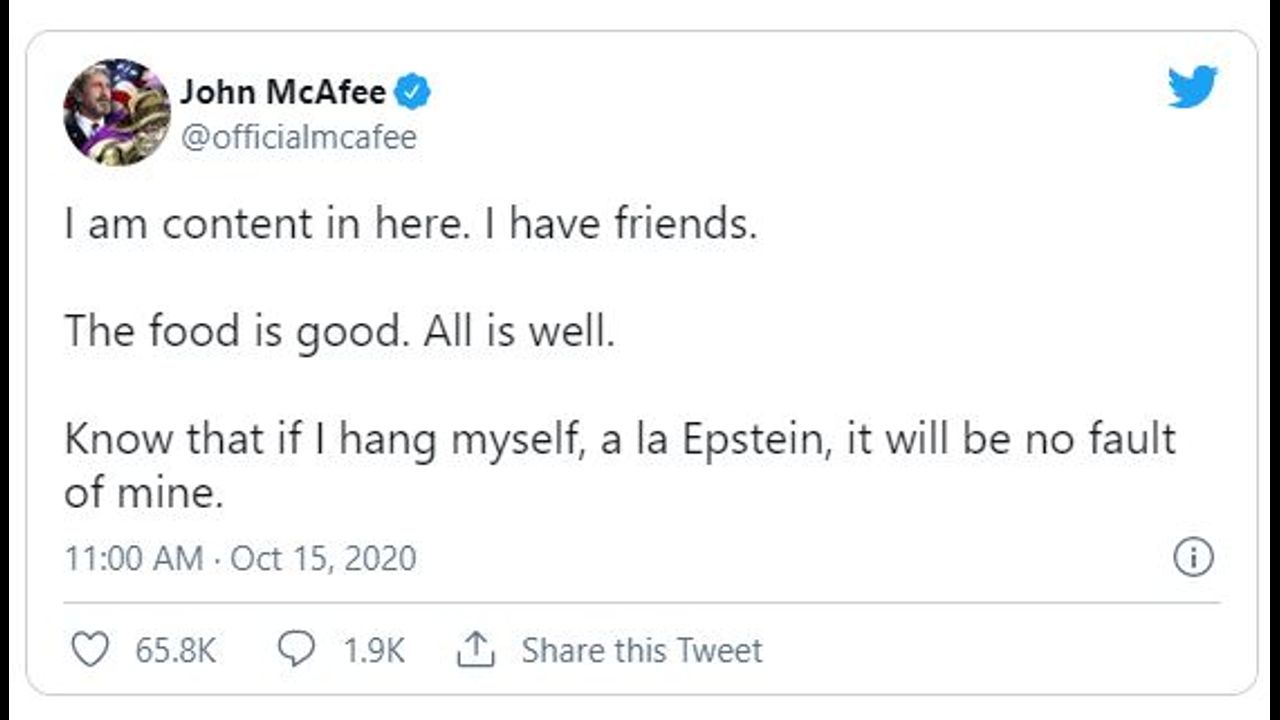Open the @officialmcafee handle link
The height and width of the screenshot is (720, 1280).
[298, 137]
